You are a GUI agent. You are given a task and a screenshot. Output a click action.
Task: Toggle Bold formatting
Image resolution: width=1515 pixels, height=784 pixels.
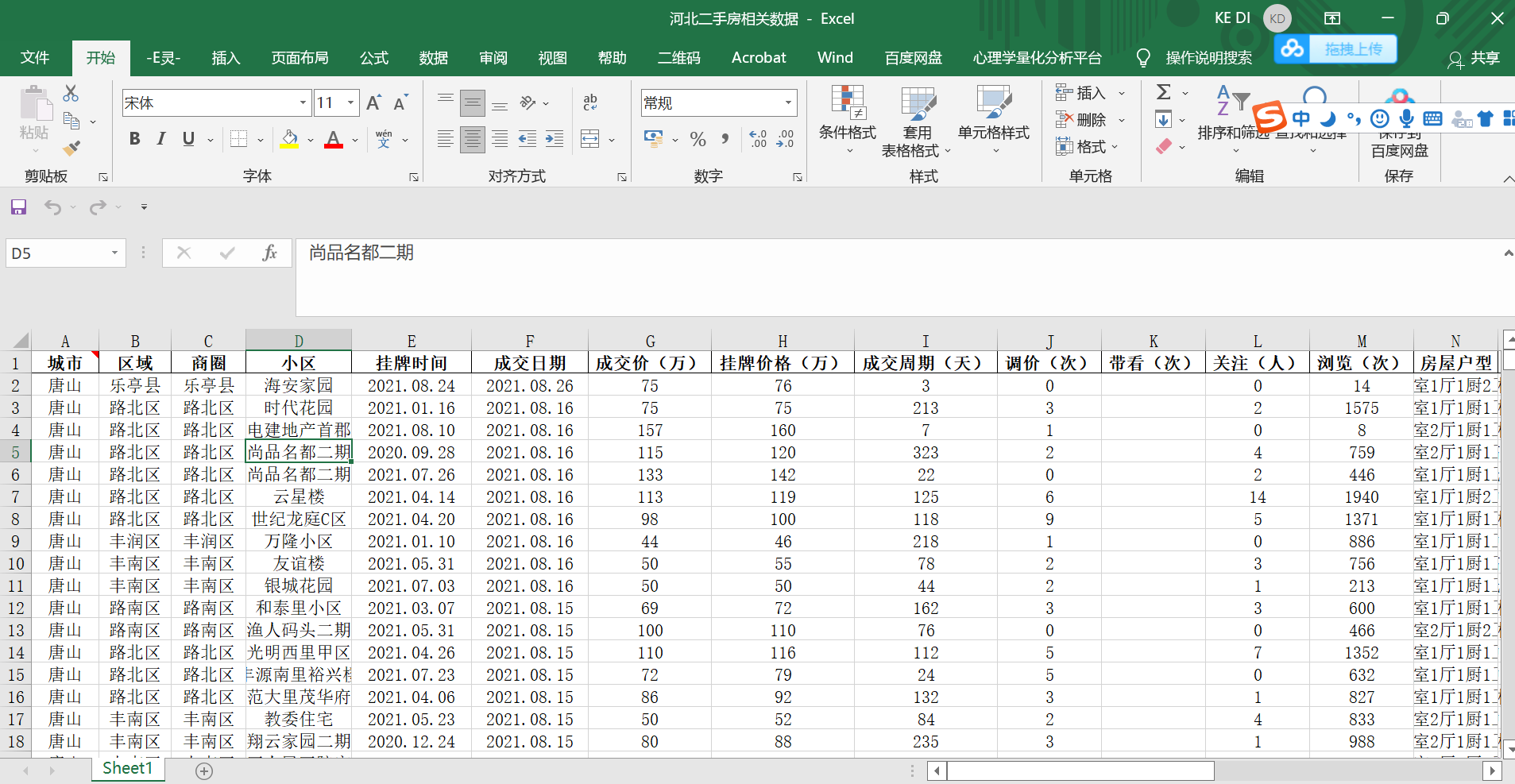coord(135,139)
